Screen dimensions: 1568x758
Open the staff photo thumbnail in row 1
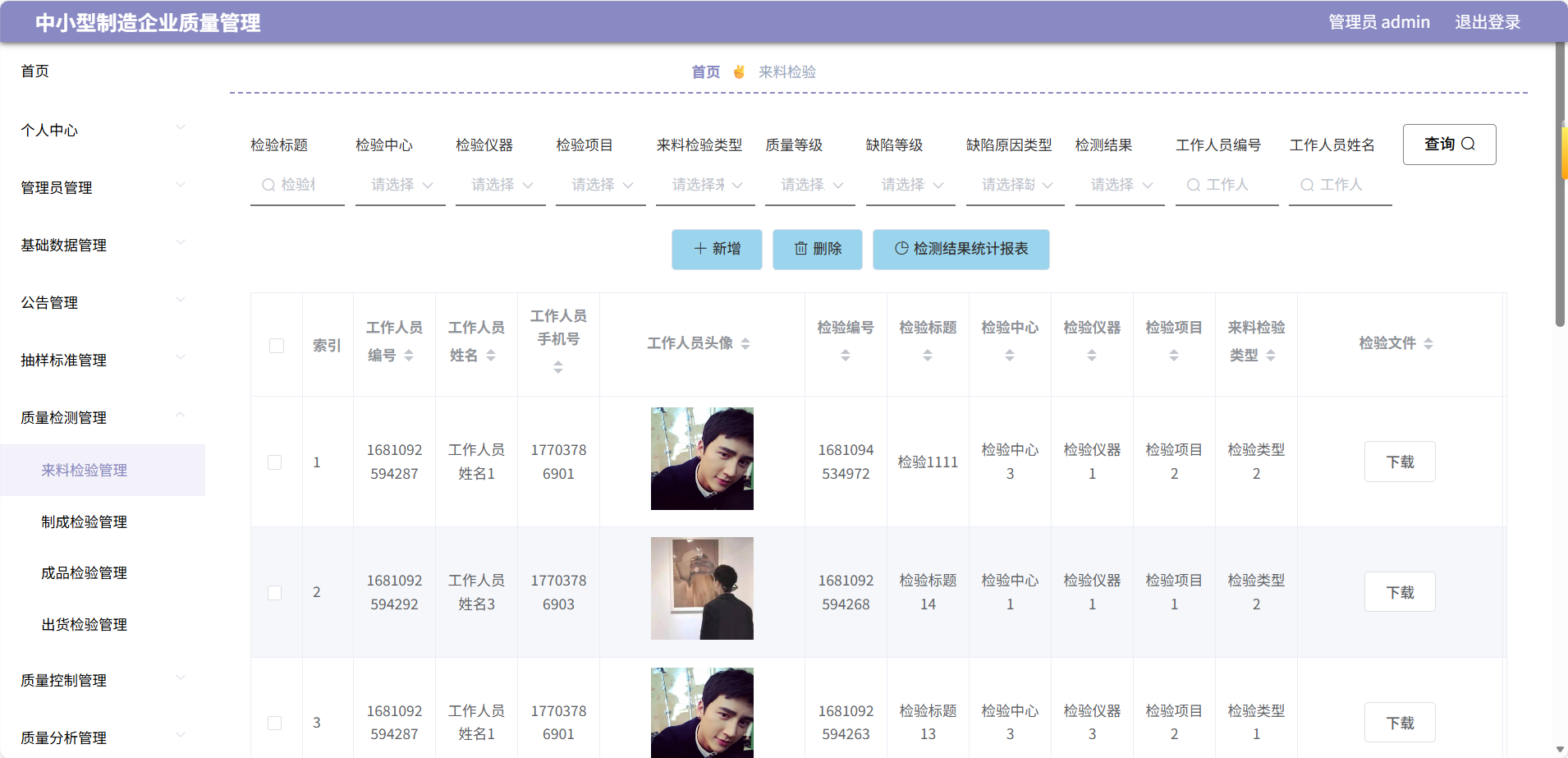702,458
